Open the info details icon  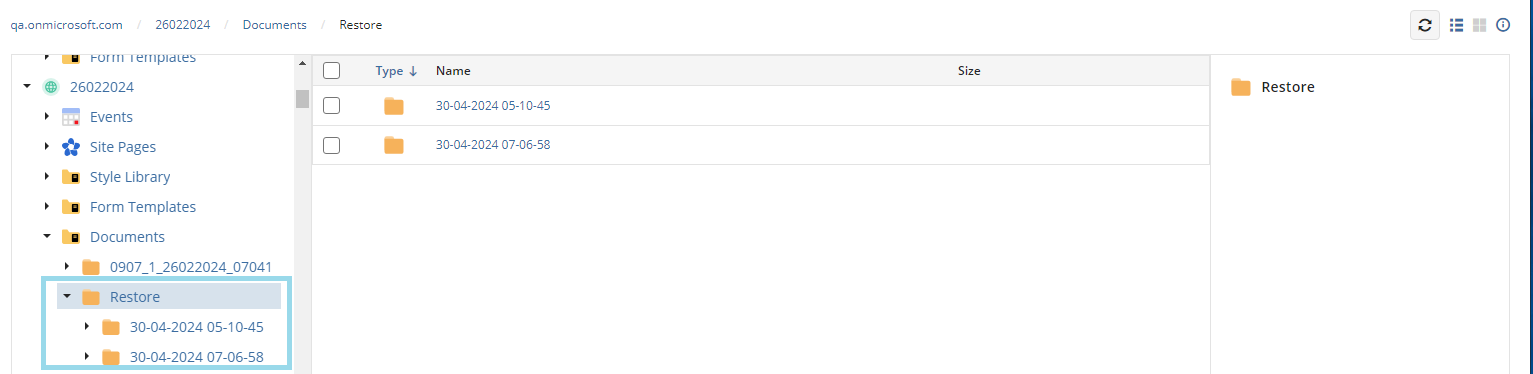[1503, 25]
